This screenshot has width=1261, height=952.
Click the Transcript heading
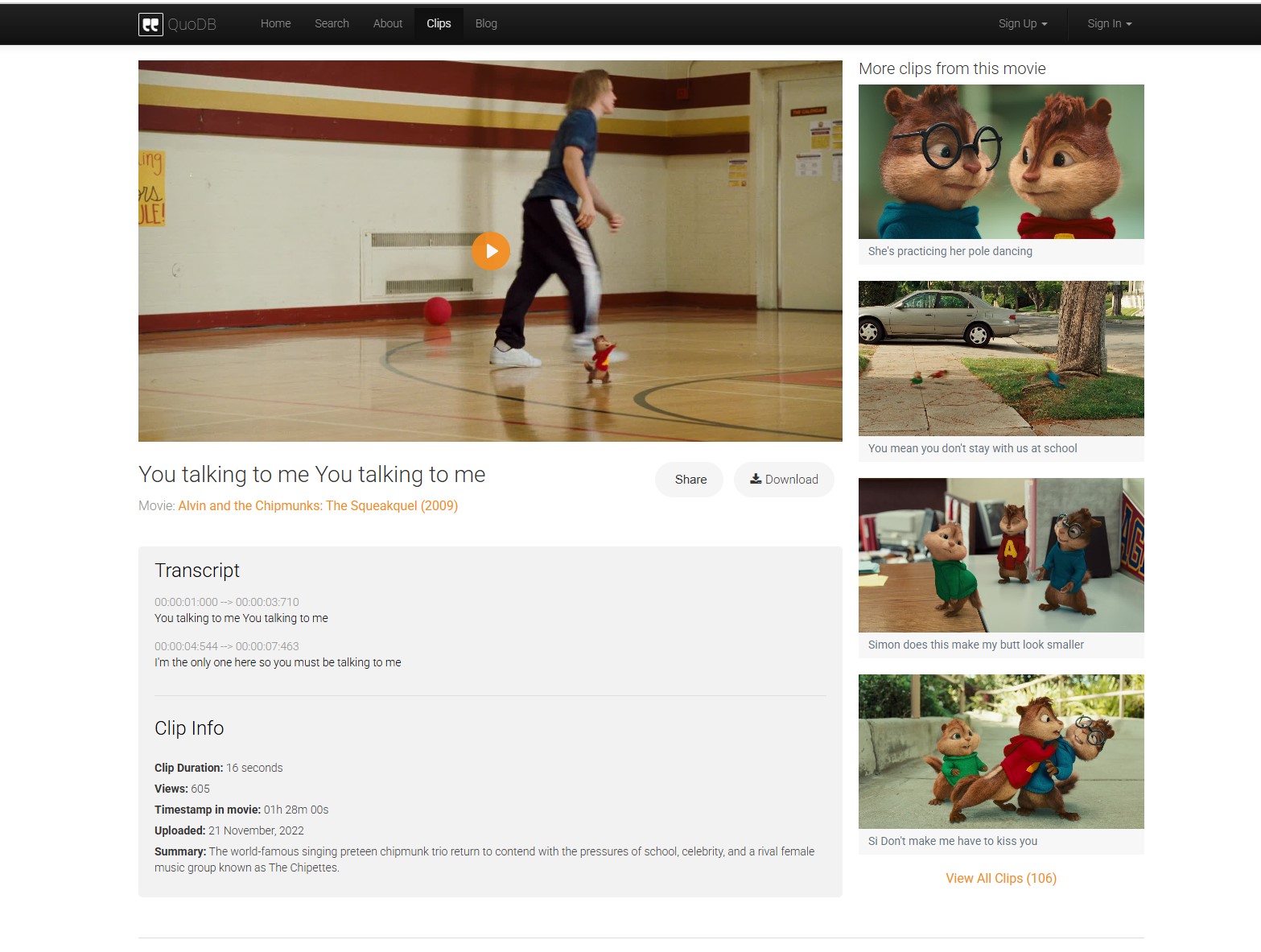pos(197,571)
